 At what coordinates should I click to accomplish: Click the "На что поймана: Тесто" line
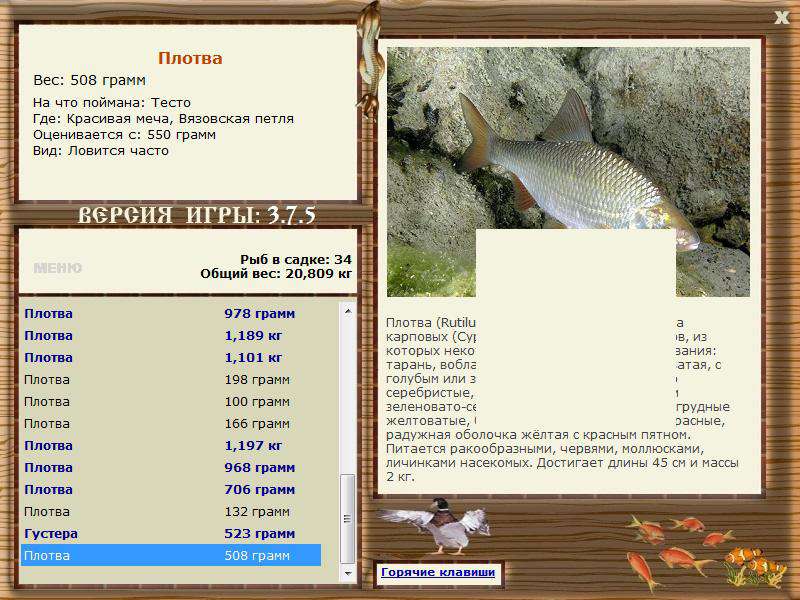[x=112, y=103]
